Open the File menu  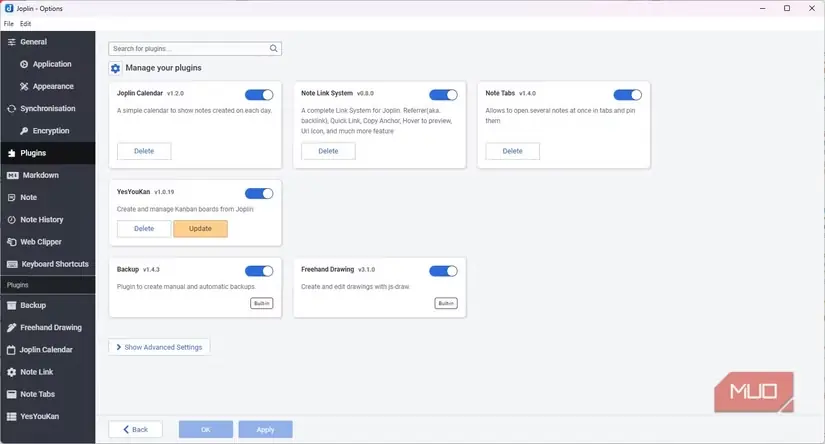[x=9, y=24]
